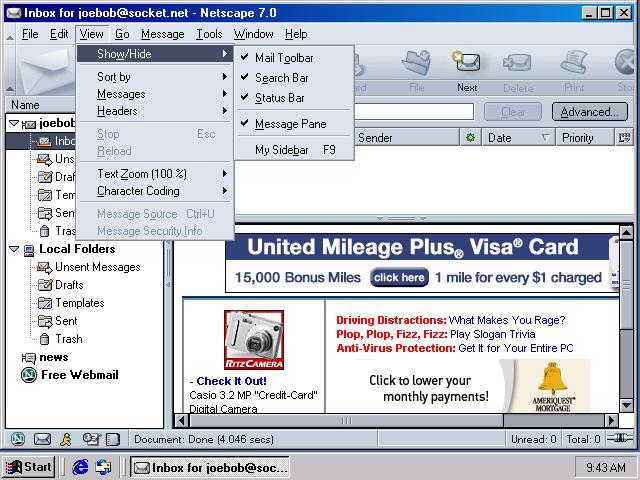
Task: Select Unsent Messages under Local Folders
Action: [x=98, y=267]
